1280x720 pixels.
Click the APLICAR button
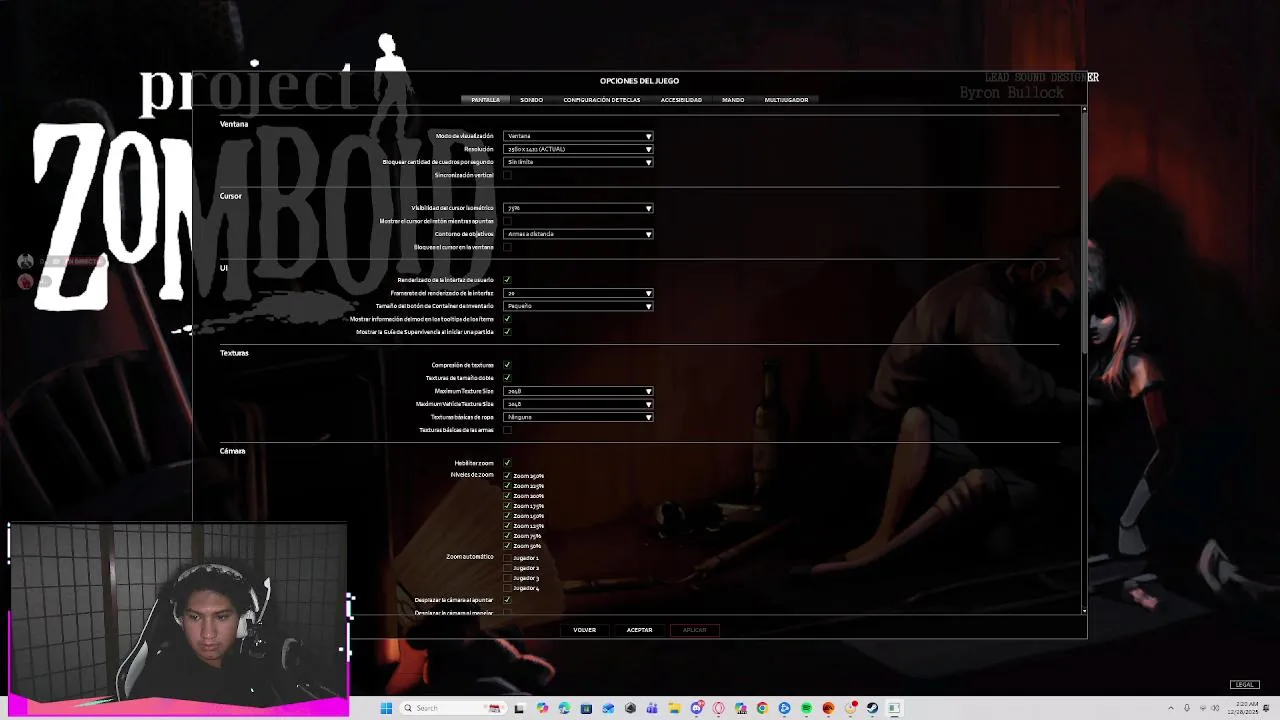pos(695,630)
